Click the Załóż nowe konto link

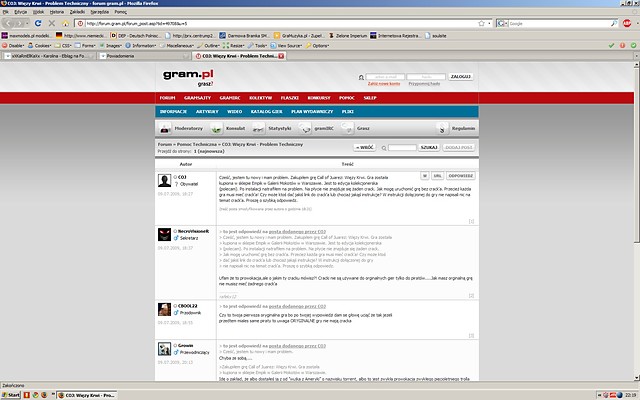[384, 84]
